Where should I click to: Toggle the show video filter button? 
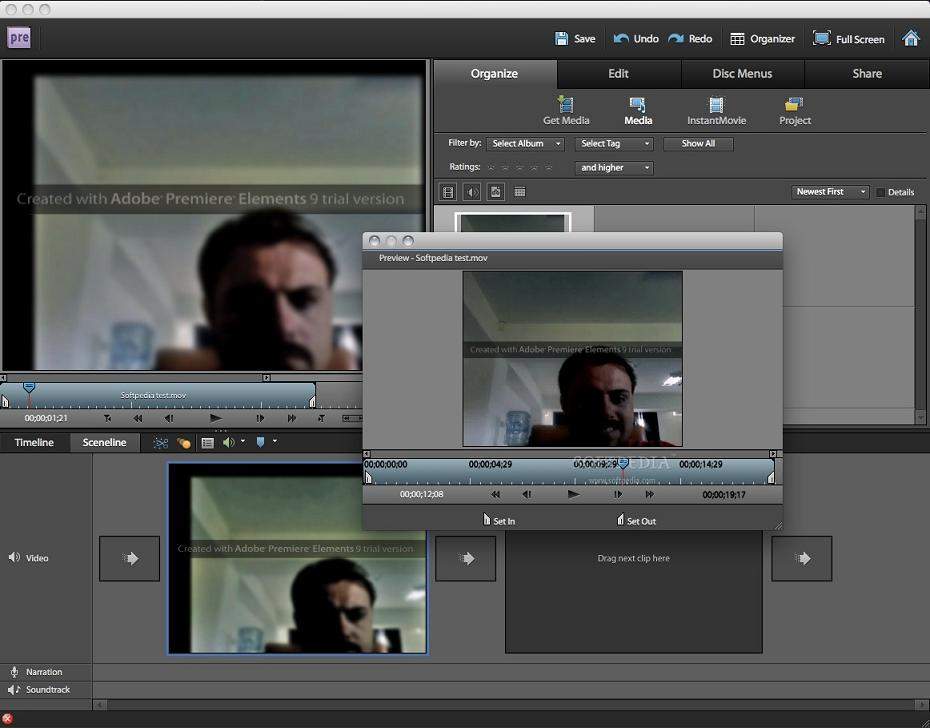click(448, 192)
